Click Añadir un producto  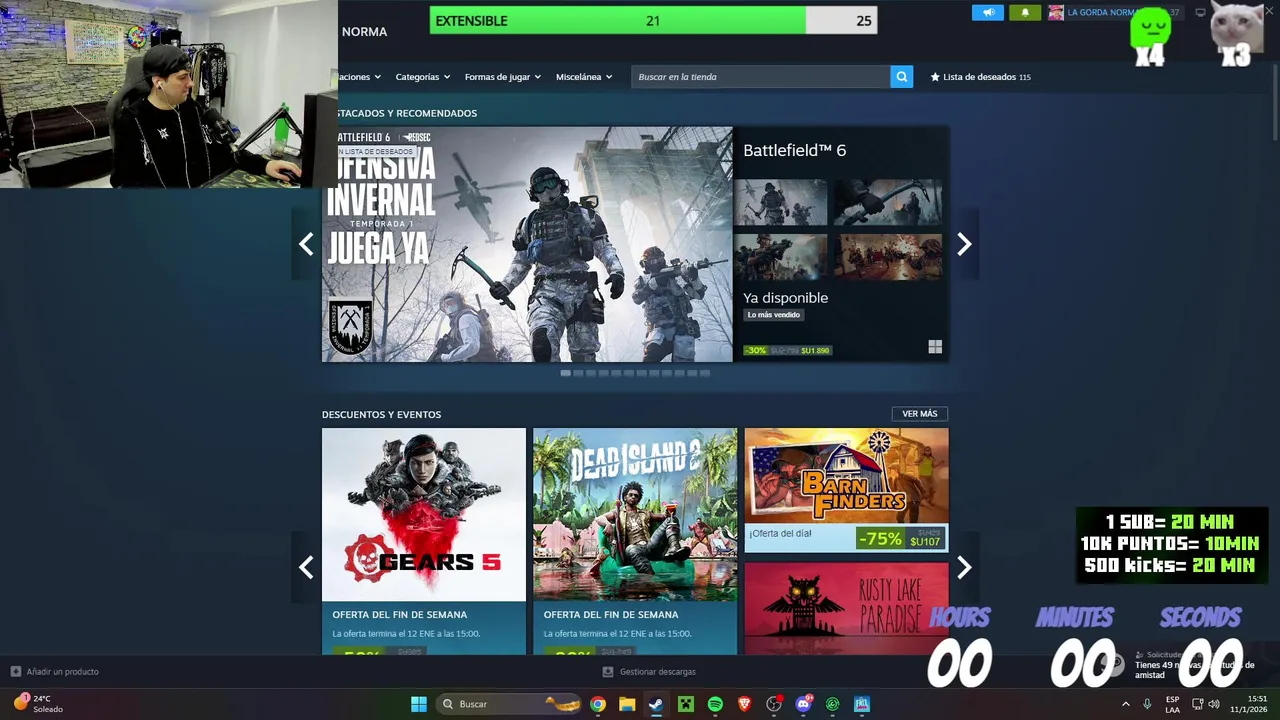pyautogui.click(x=62, y=672)
